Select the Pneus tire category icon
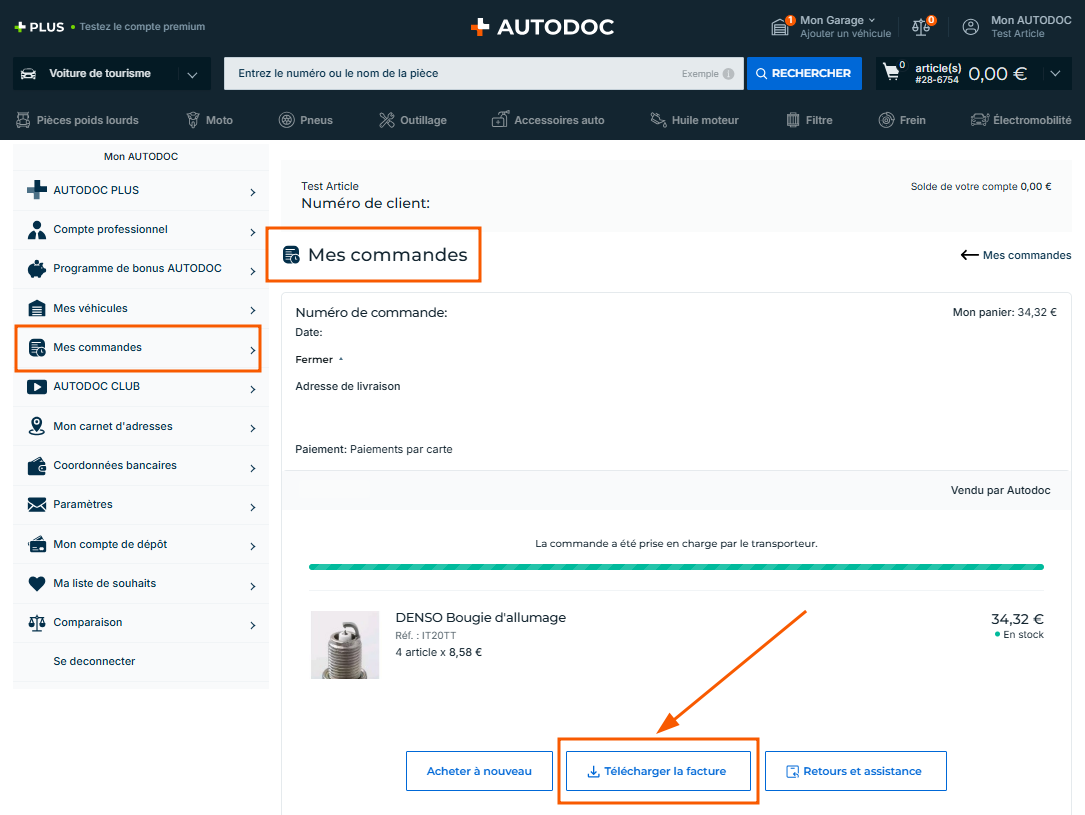Screen dimensions: 1085x815 [x=287, y=120]
